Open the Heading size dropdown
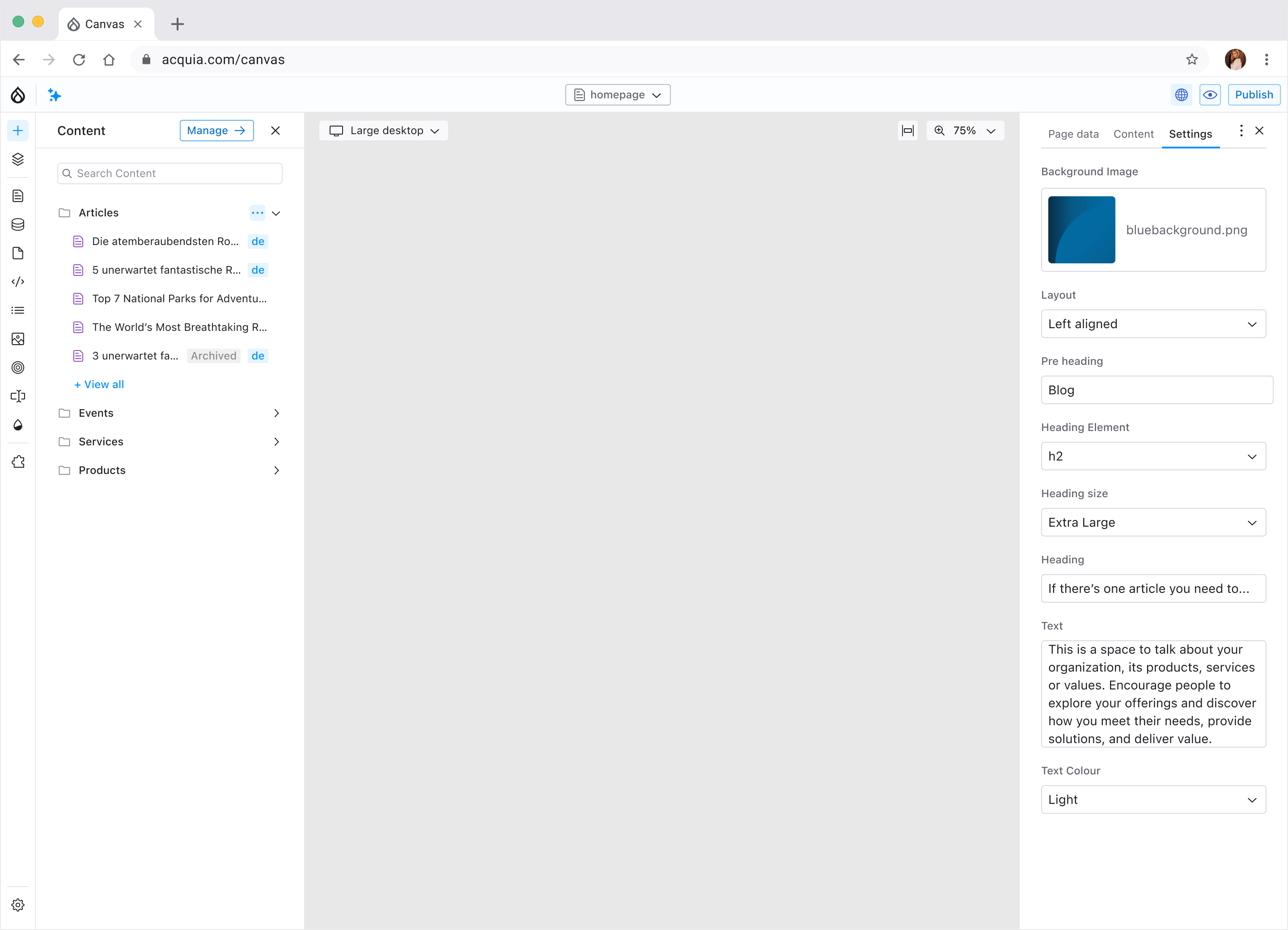This screenshot has height=930, width=1288. pyautogui.click(x=1153, y=522)
